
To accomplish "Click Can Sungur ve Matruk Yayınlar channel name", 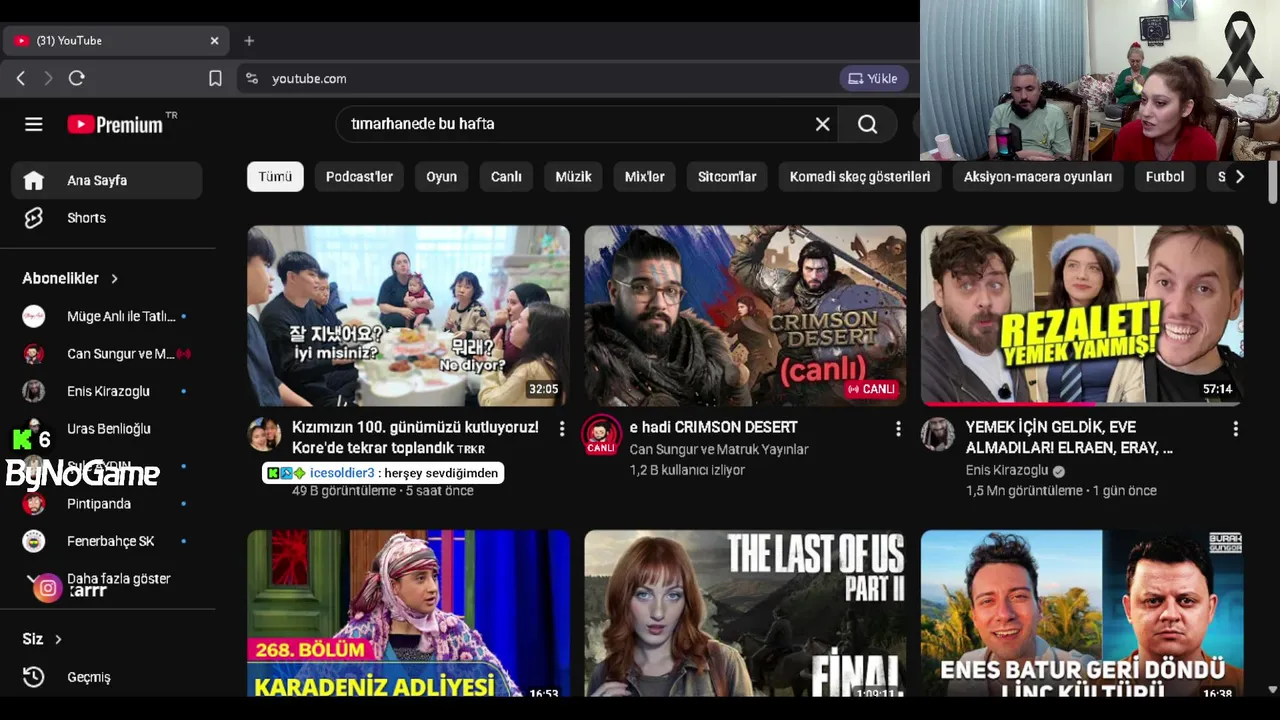I will tap(719, 450).
